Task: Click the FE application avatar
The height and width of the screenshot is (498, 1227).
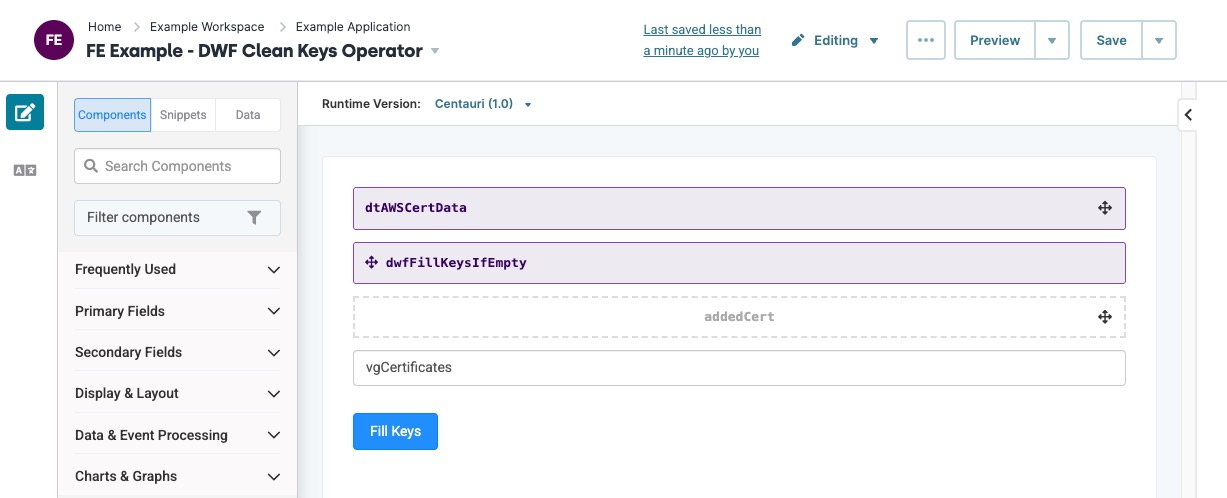Action: [x=53, y=41]
